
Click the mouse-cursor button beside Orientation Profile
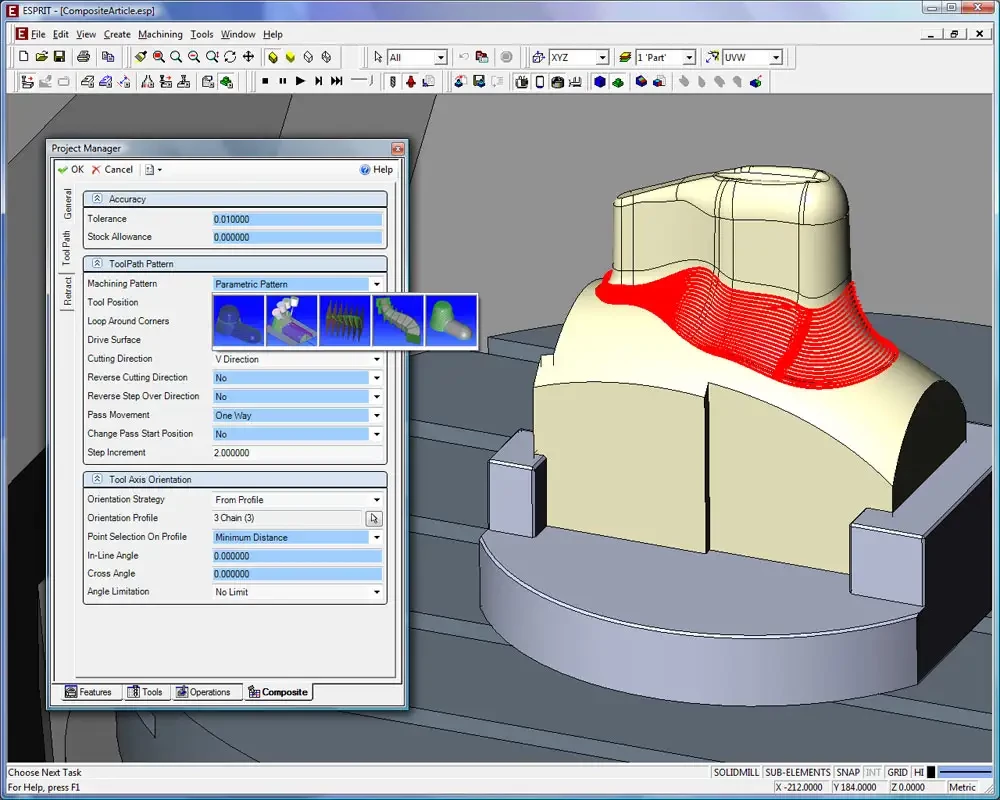374,519
